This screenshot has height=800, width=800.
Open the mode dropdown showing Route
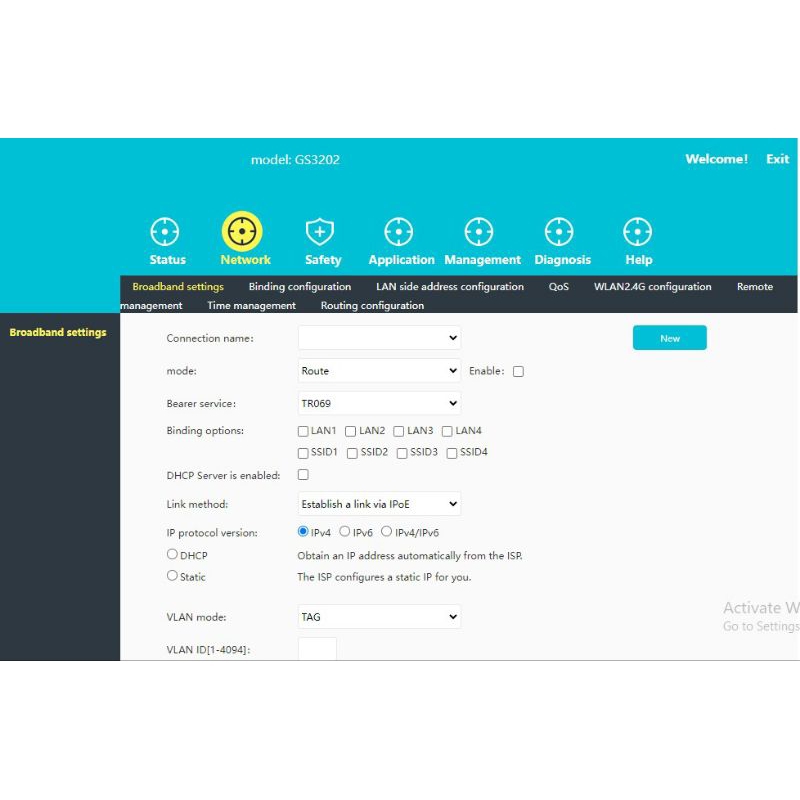click(379, 371)
